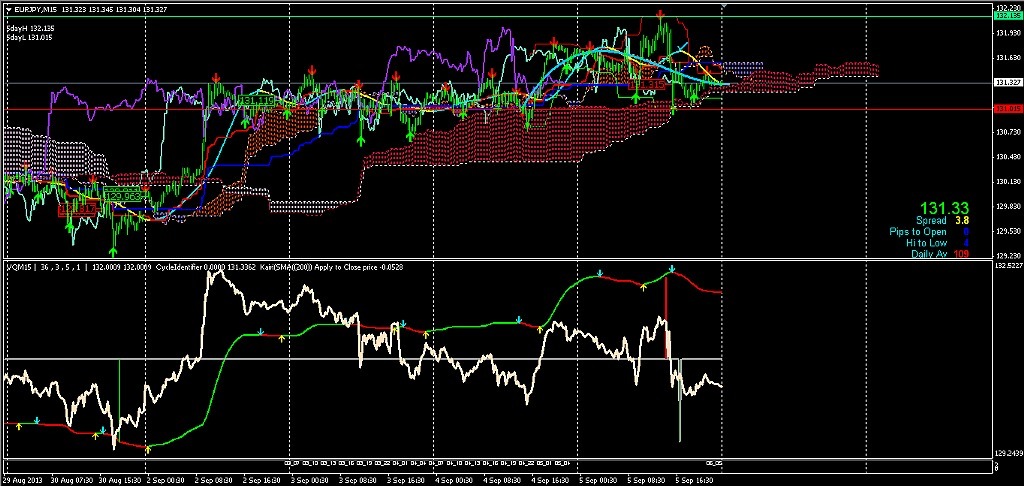This screenshot has height=486, width=1024.
Task: Click the 5 Sep 08:30 time axis label
Action: point(648,479)
